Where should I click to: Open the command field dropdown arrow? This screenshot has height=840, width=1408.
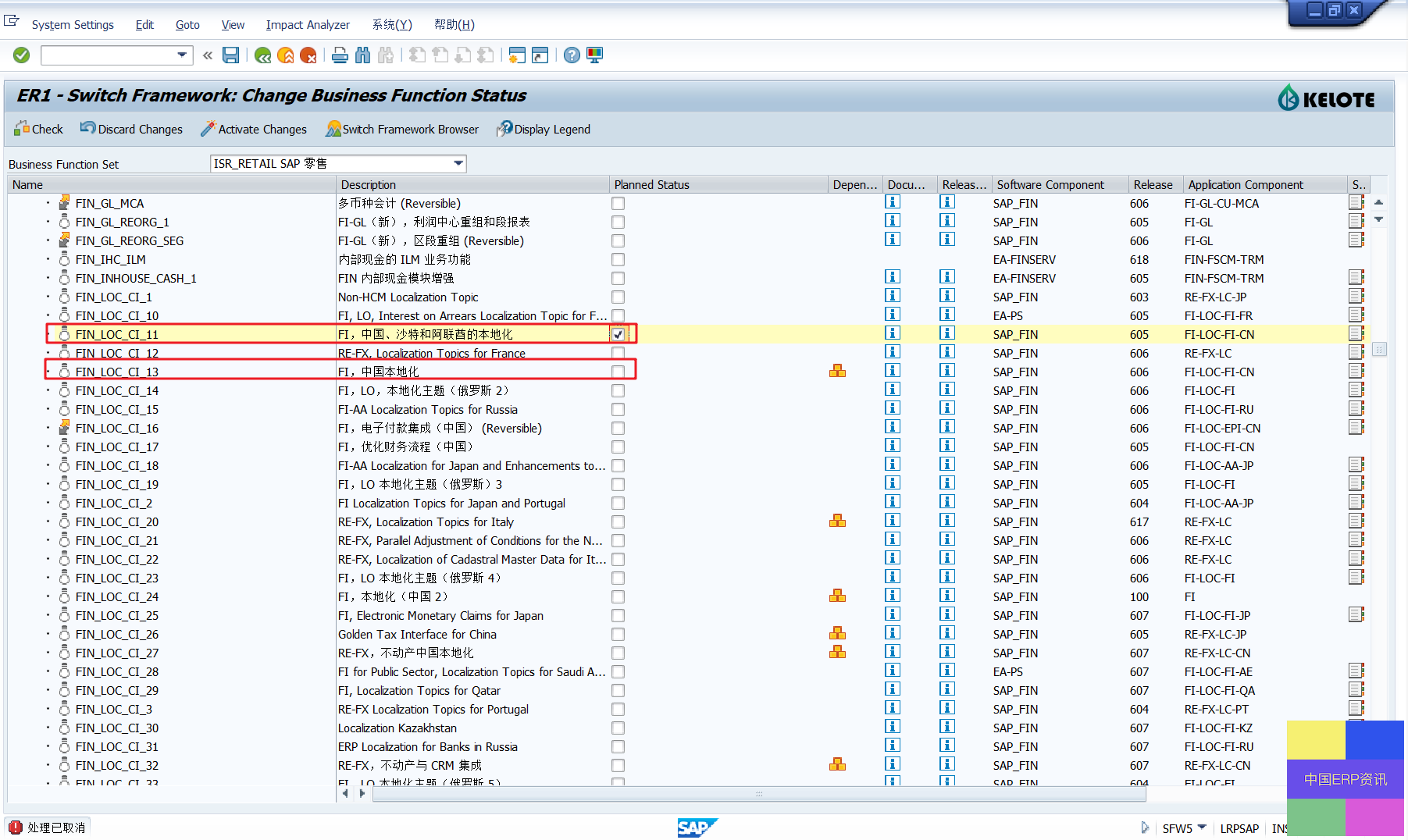point(182,55)
